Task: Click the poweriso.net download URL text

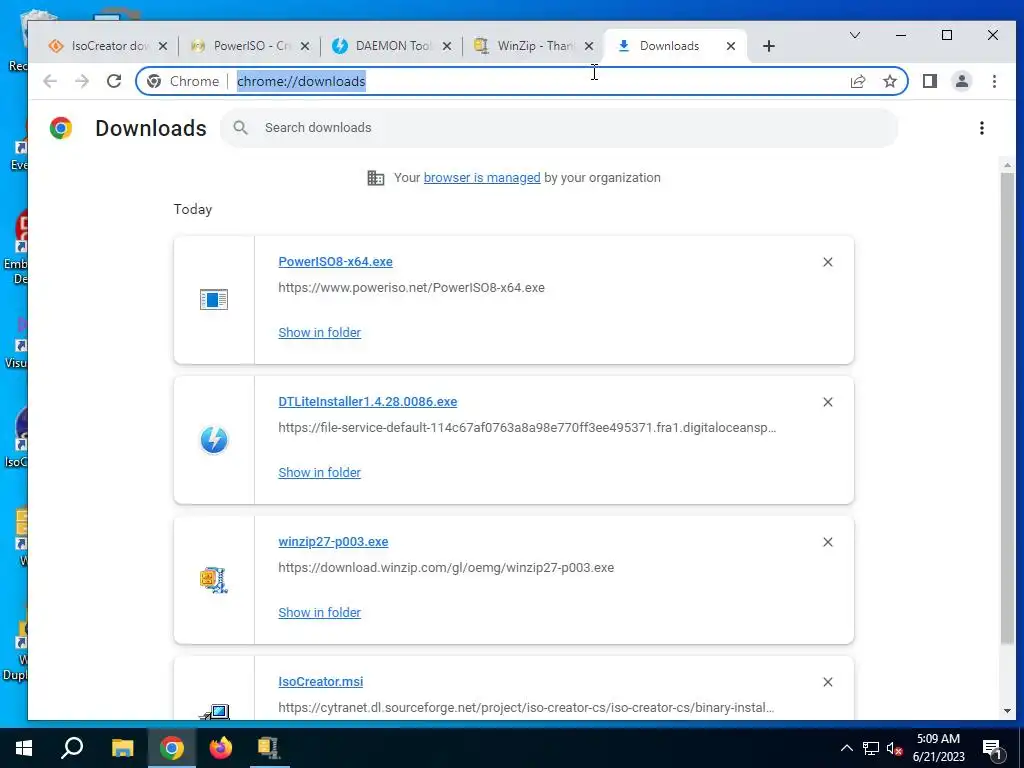Action: coord(411,287)
